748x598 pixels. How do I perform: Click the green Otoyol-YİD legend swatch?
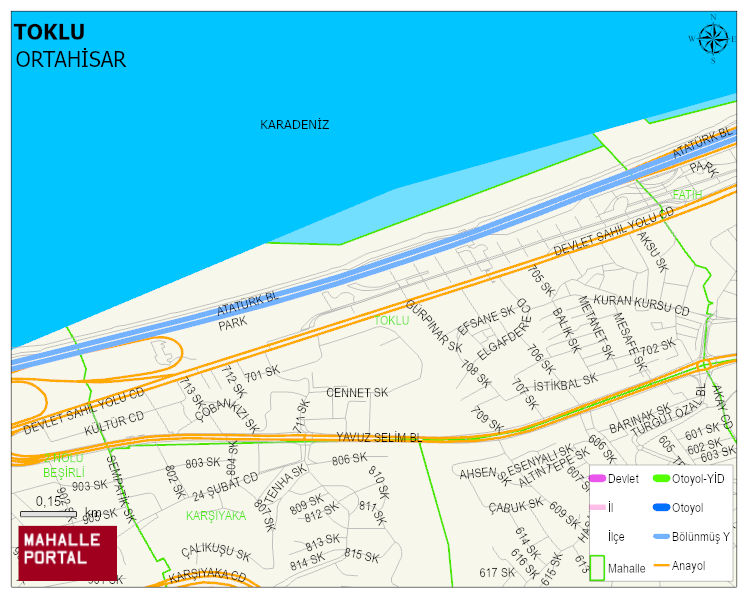(x=661, y=479)
